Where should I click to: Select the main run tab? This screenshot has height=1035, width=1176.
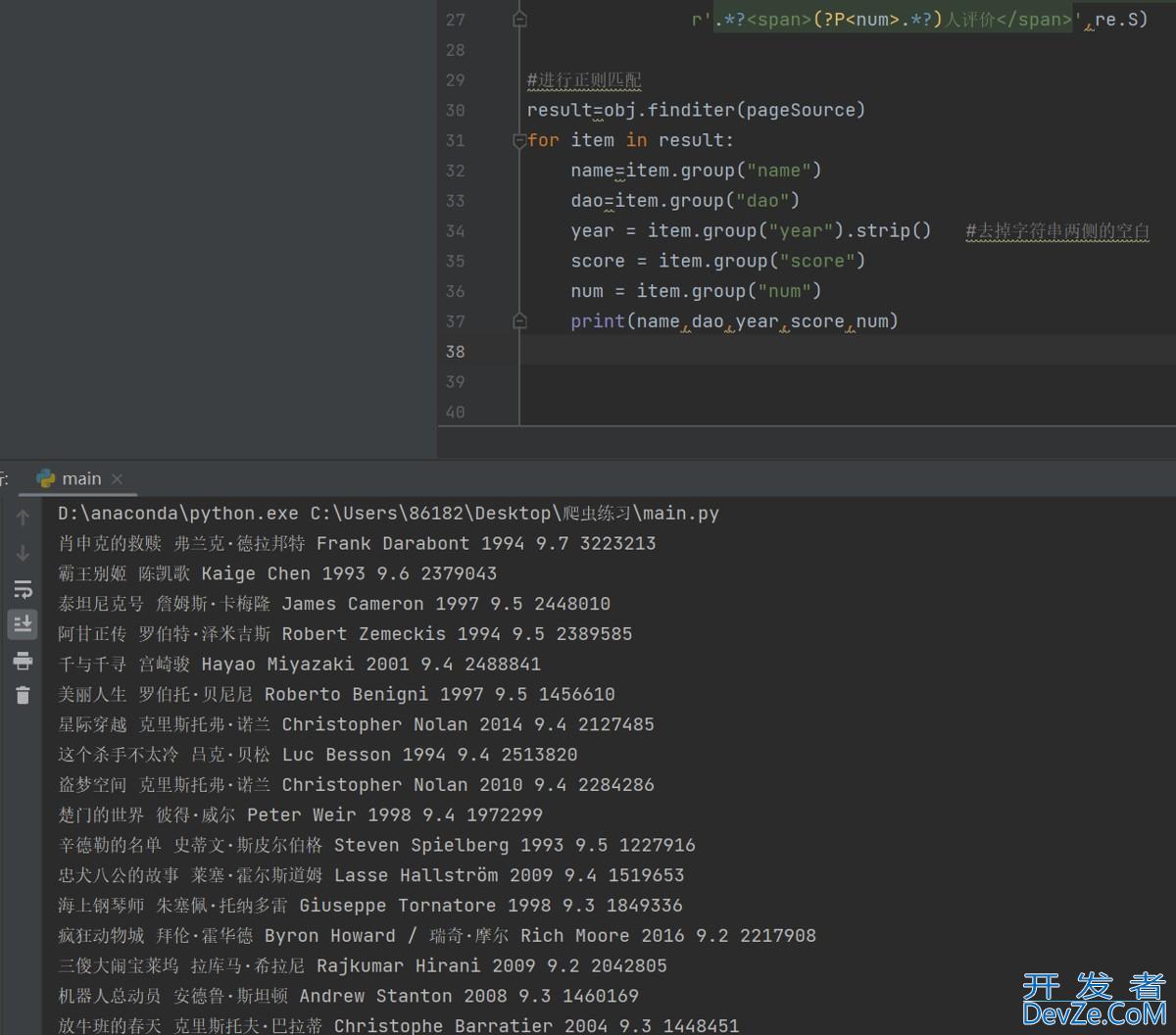(x=81, y=478)
